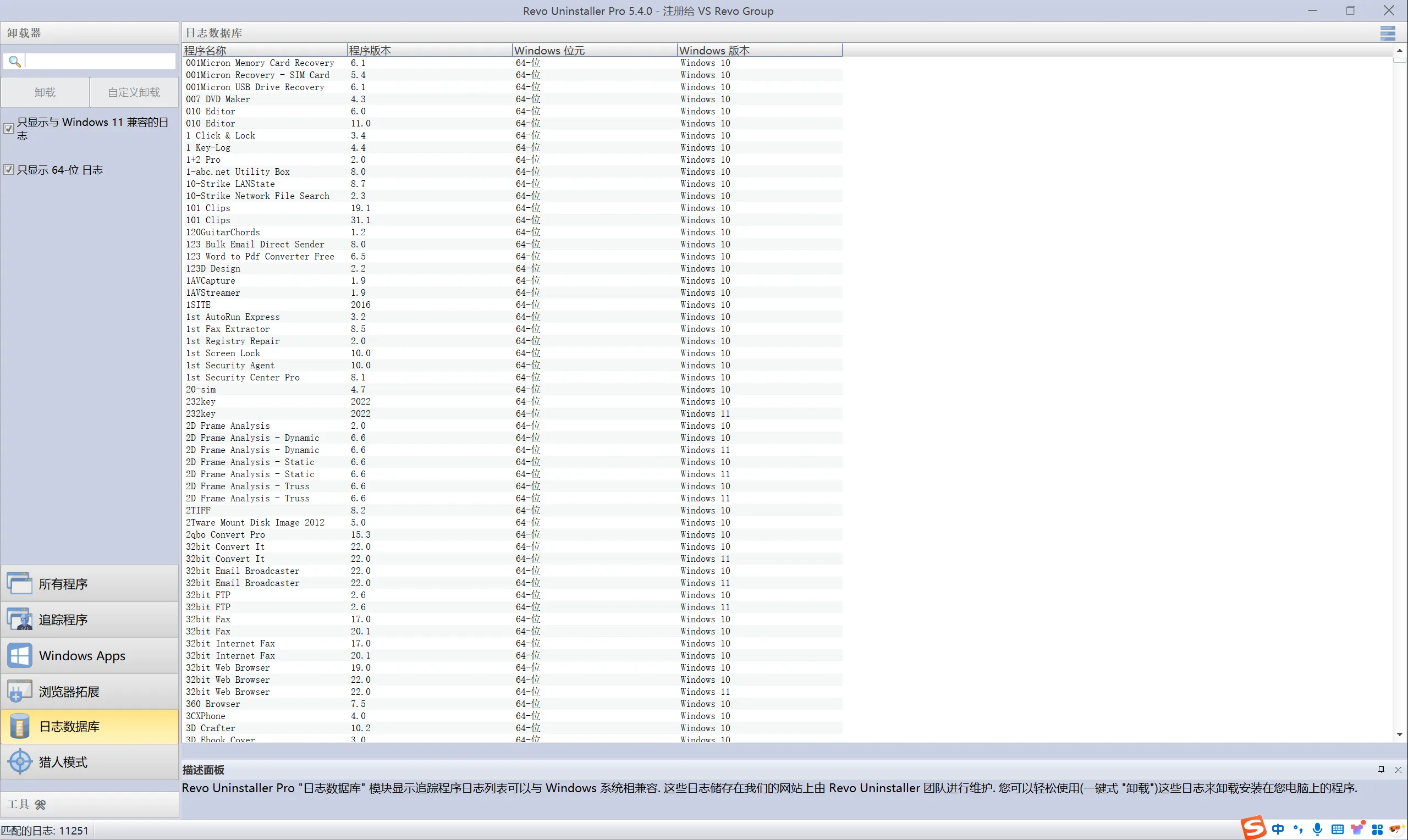Toggle the microphone icon in IME toolbar
The height and width of the screenshot is (840, 1408).
tap(1317, 829)
